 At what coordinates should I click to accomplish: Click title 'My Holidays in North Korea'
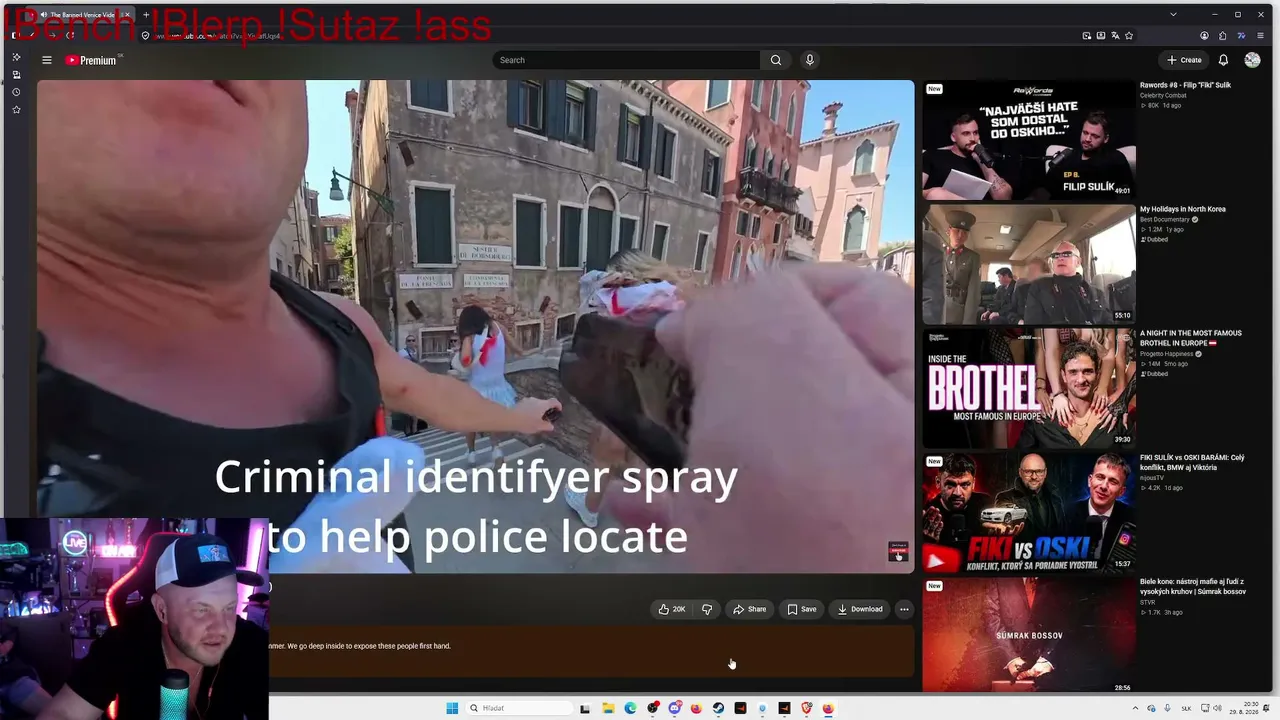pos(1183,209)
